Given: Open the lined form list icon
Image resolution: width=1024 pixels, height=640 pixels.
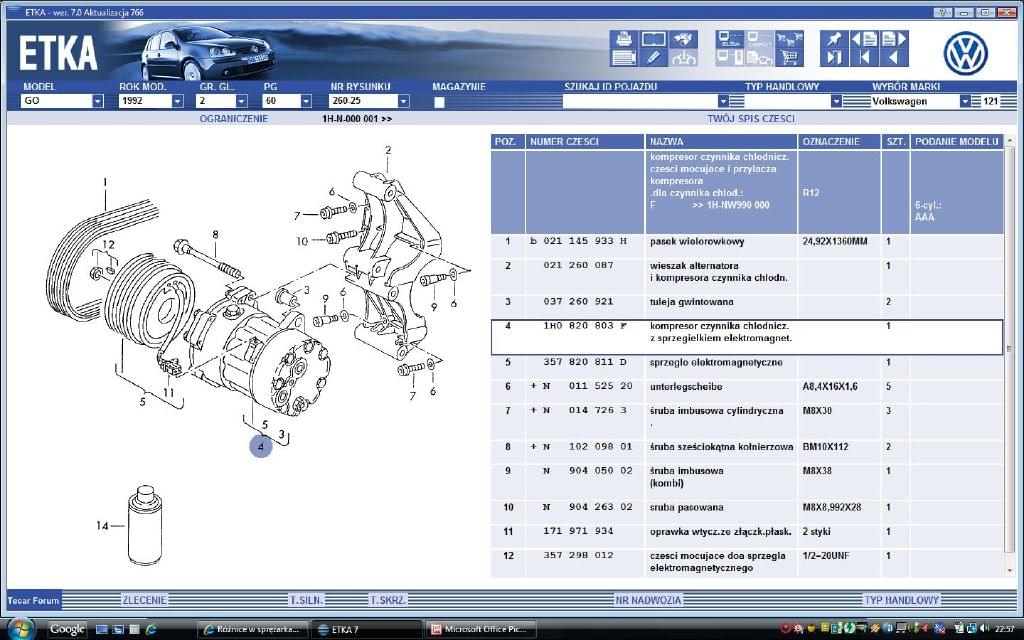Looking at the screenshot, I should pos(624,58).
